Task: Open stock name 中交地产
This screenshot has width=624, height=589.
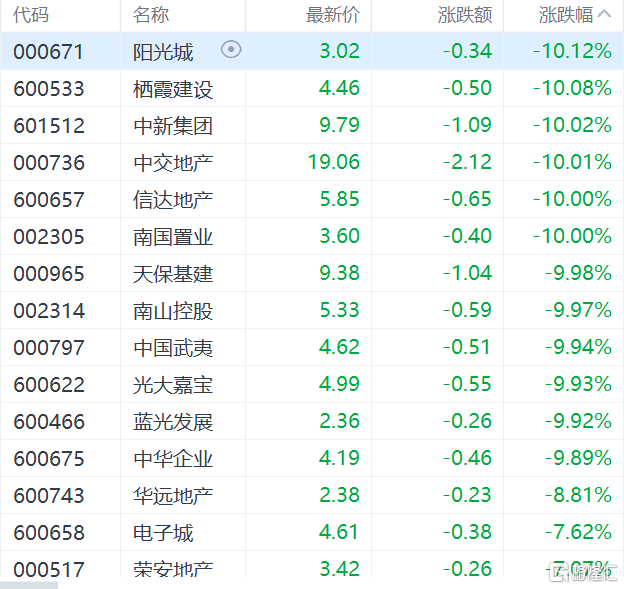Action: (x=173, y=163)
